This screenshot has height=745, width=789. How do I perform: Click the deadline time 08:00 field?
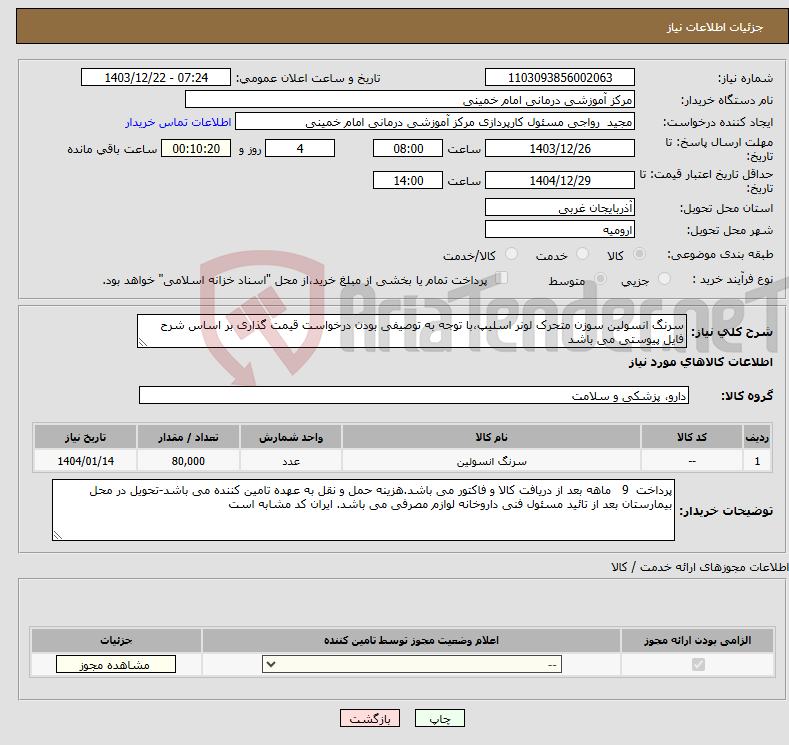408,148
